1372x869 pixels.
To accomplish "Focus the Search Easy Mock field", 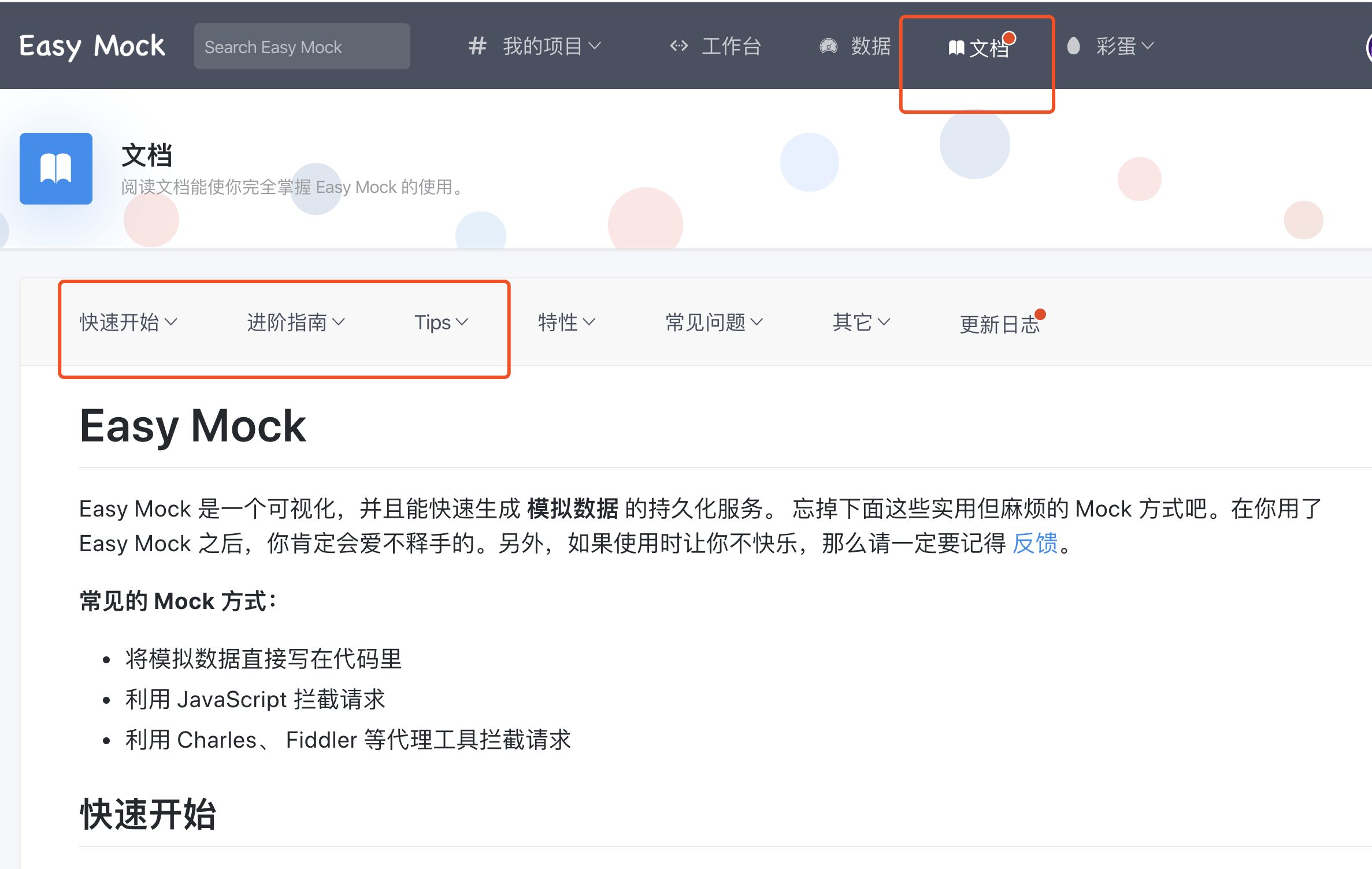I will coord(302,46).
